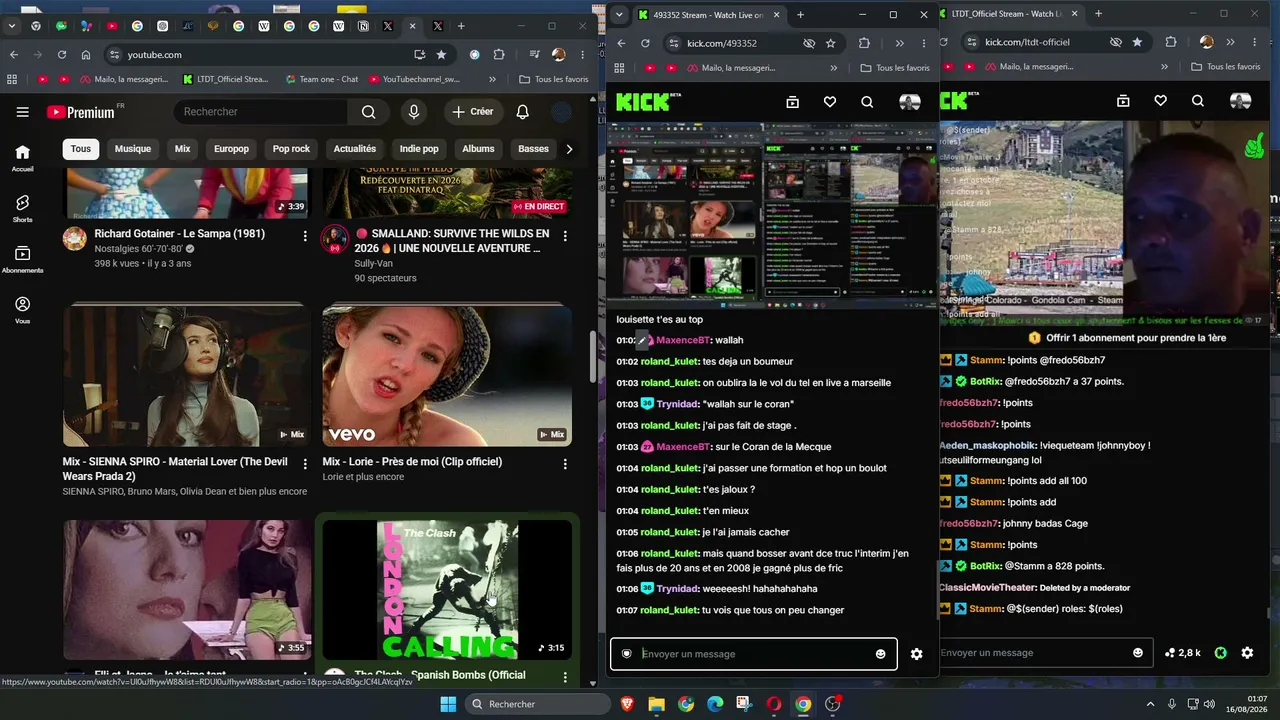
Task: Open the YouTube hamburger guide menu
Action: coord(22,112)
